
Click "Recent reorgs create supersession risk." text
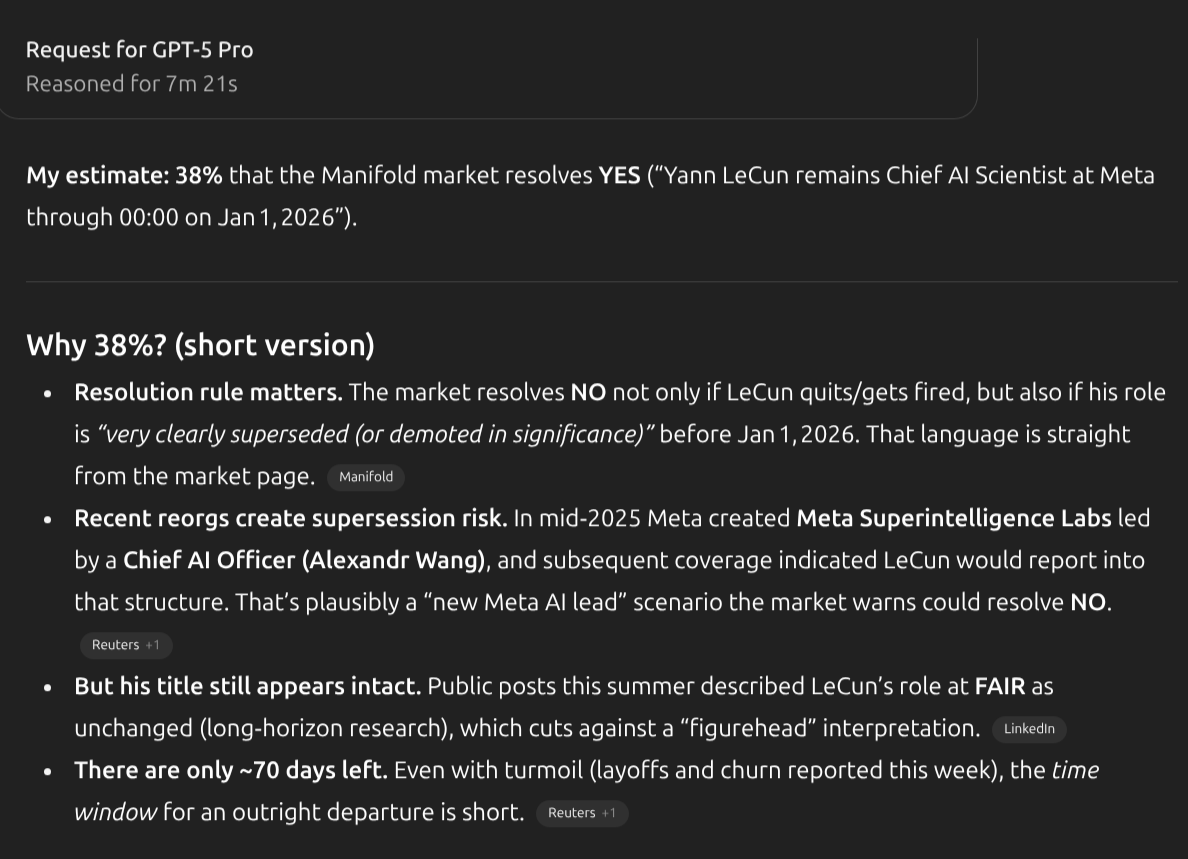pos(290,518)
